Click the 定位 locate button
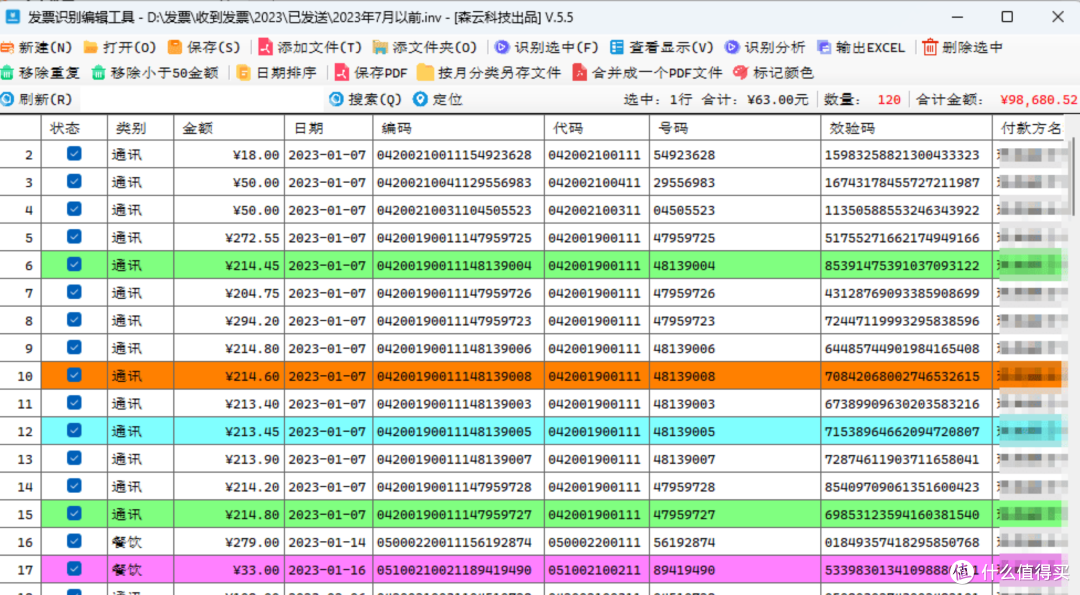The width and height of the screenshot is (1080, 595). (437, 99)
